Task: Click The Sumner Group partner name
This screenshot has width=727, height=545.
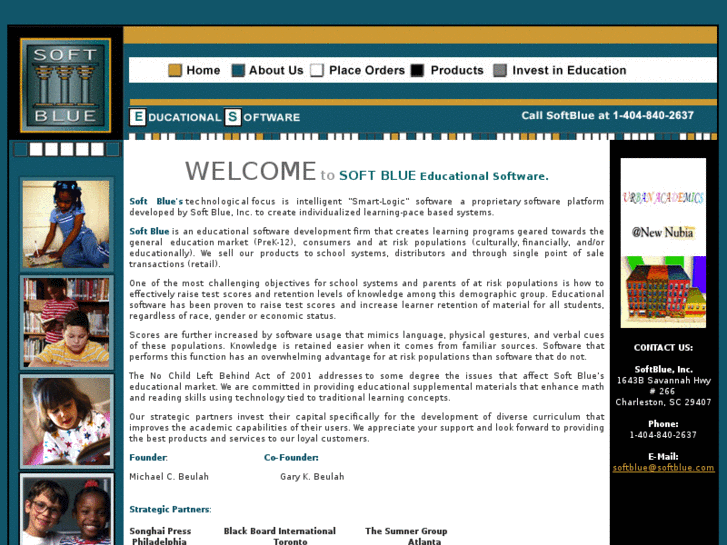Action: pos(406,531)
